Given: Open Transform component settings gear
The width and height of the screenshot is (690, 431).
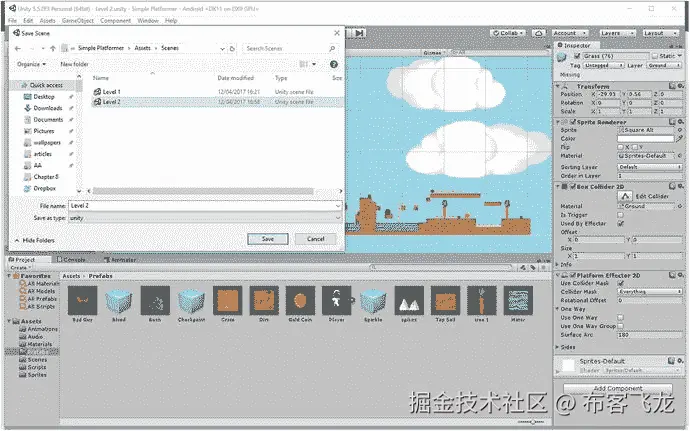Looking at the screenshot, I should coord(681,86).
